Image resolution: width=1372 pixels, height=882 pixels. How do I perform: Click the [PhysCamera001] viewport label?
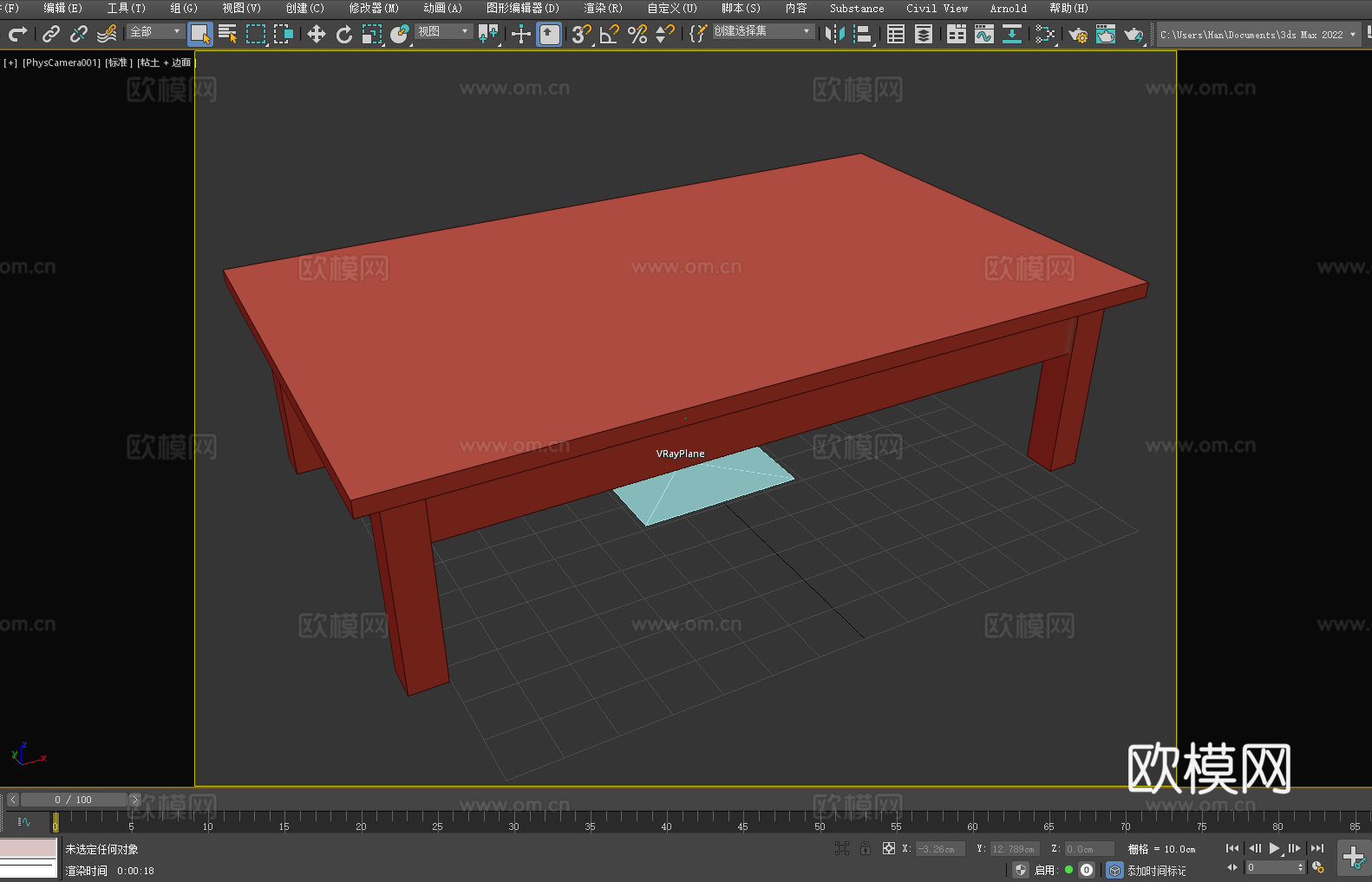62,62
